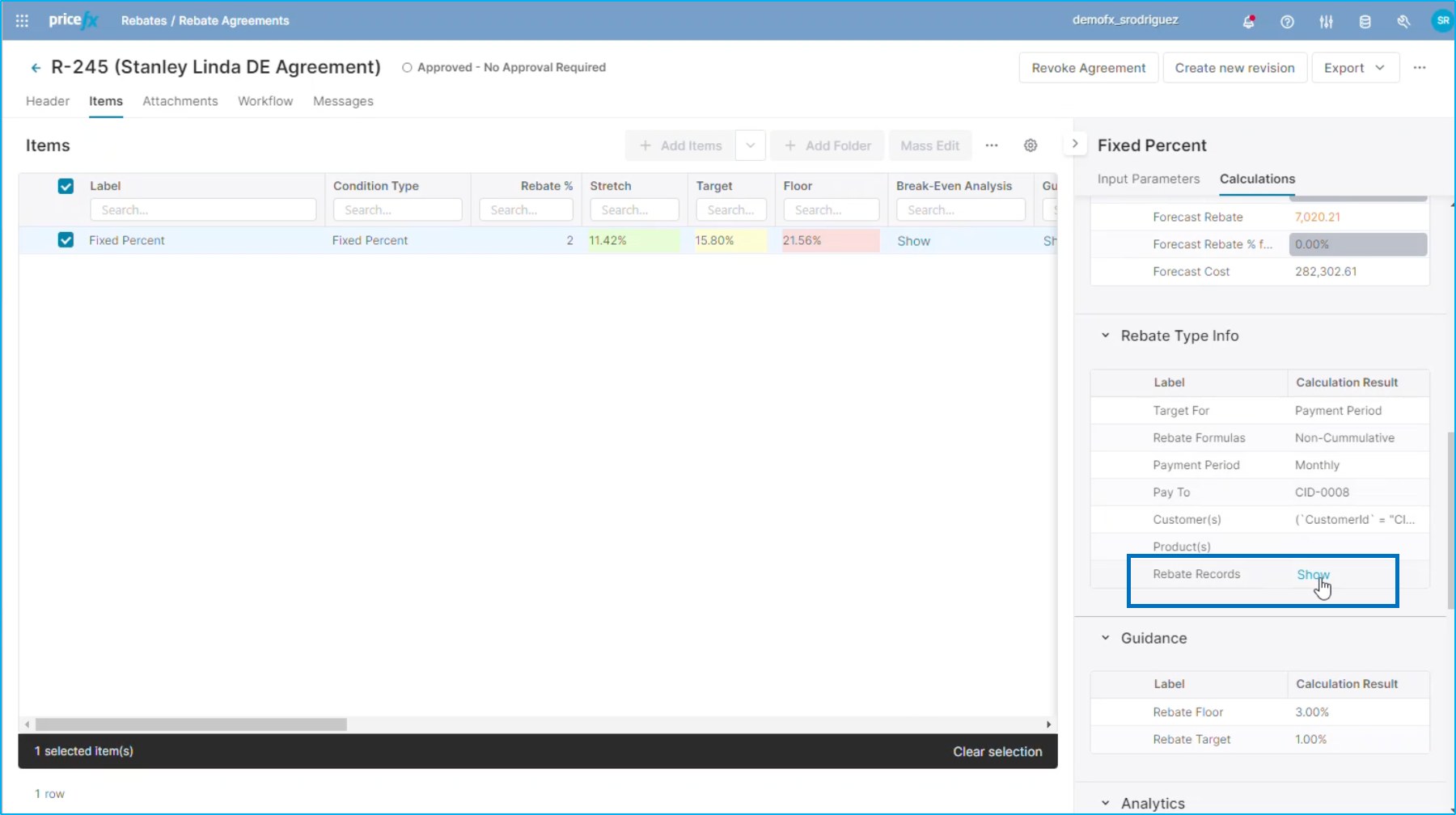Toggle the select-all checkbox in Label header

click(66, 186)
